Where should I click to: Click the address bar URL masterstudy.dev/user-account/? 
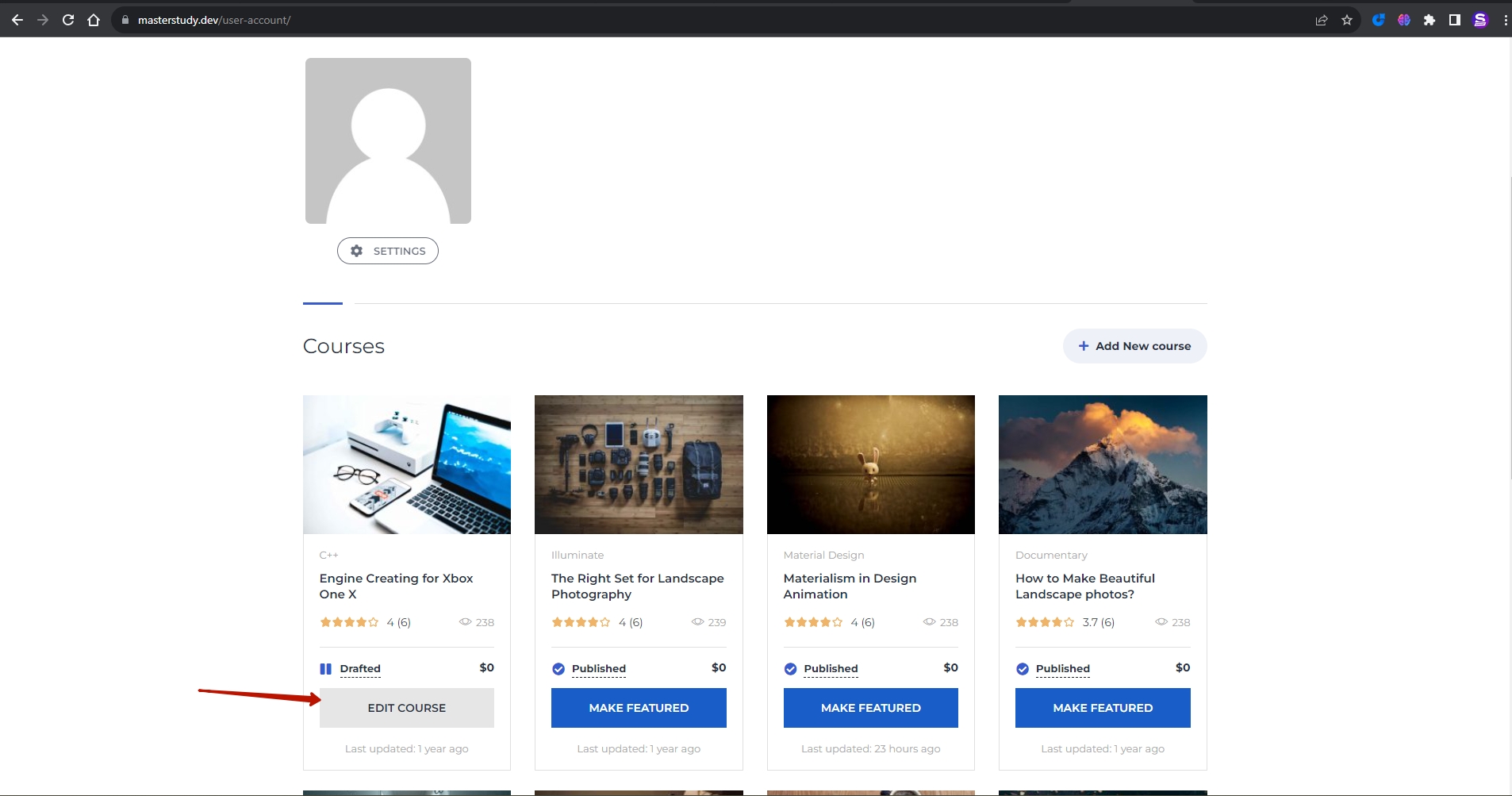pyautogui.click(x=214, y=20)
